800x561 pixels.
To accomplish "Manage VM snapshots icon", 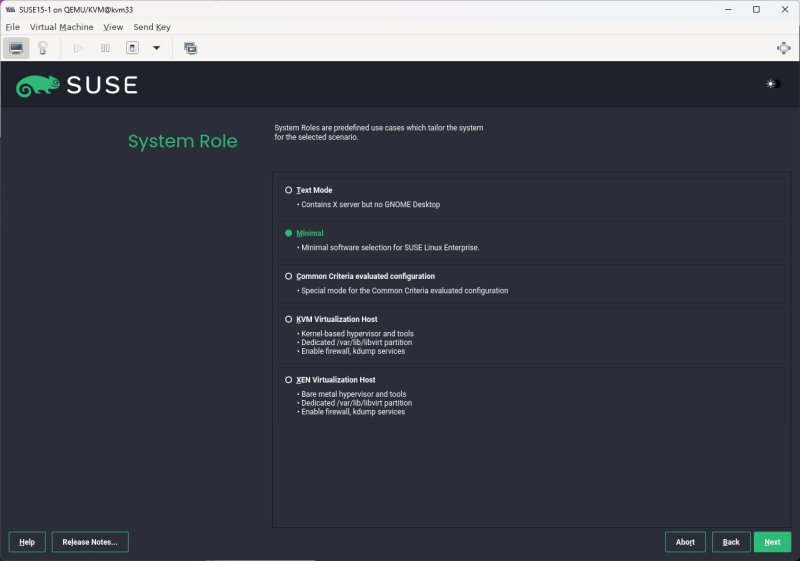I will (191, 48).
